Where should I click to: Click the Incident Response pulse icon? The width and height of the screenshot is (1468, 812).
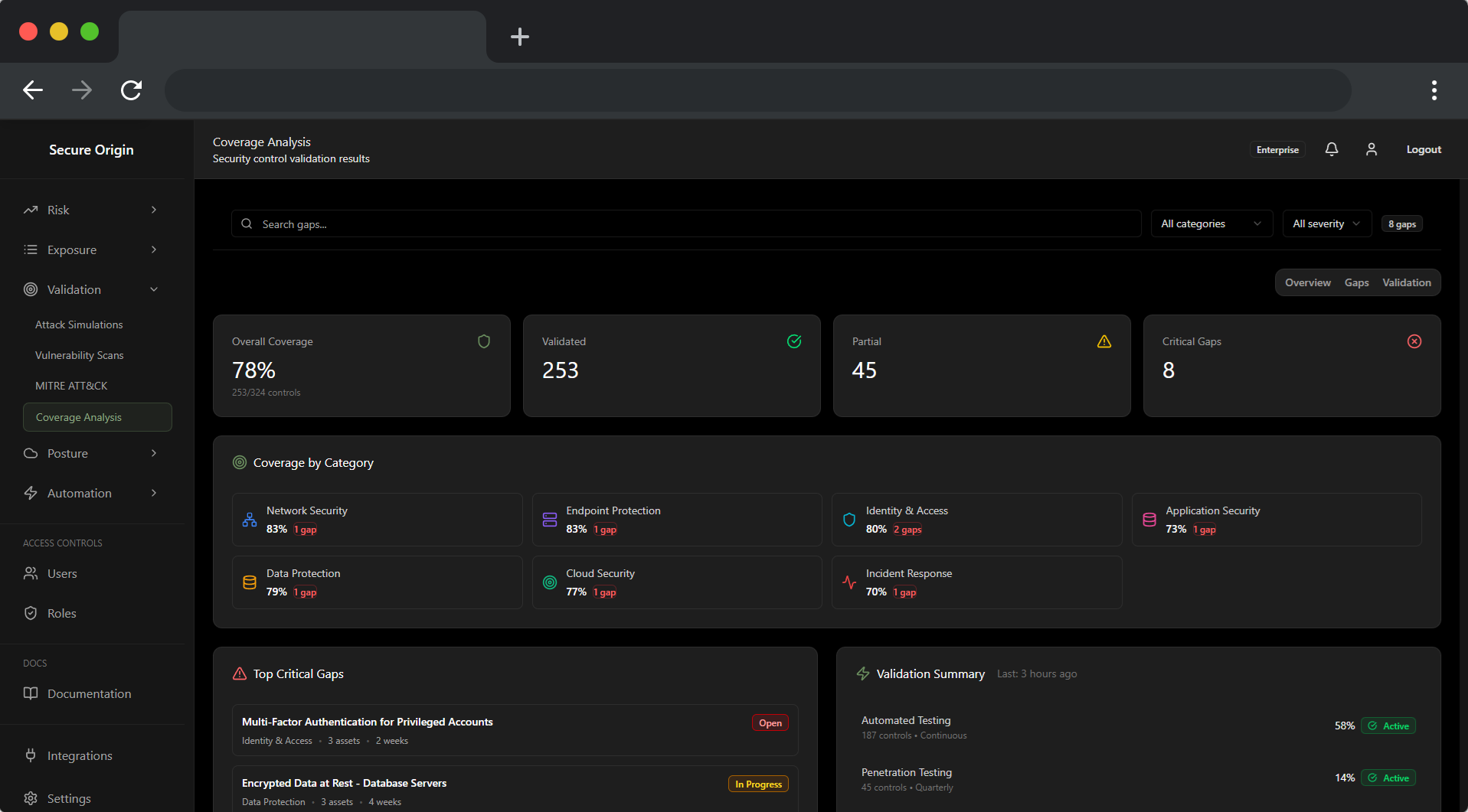[849, 582]
